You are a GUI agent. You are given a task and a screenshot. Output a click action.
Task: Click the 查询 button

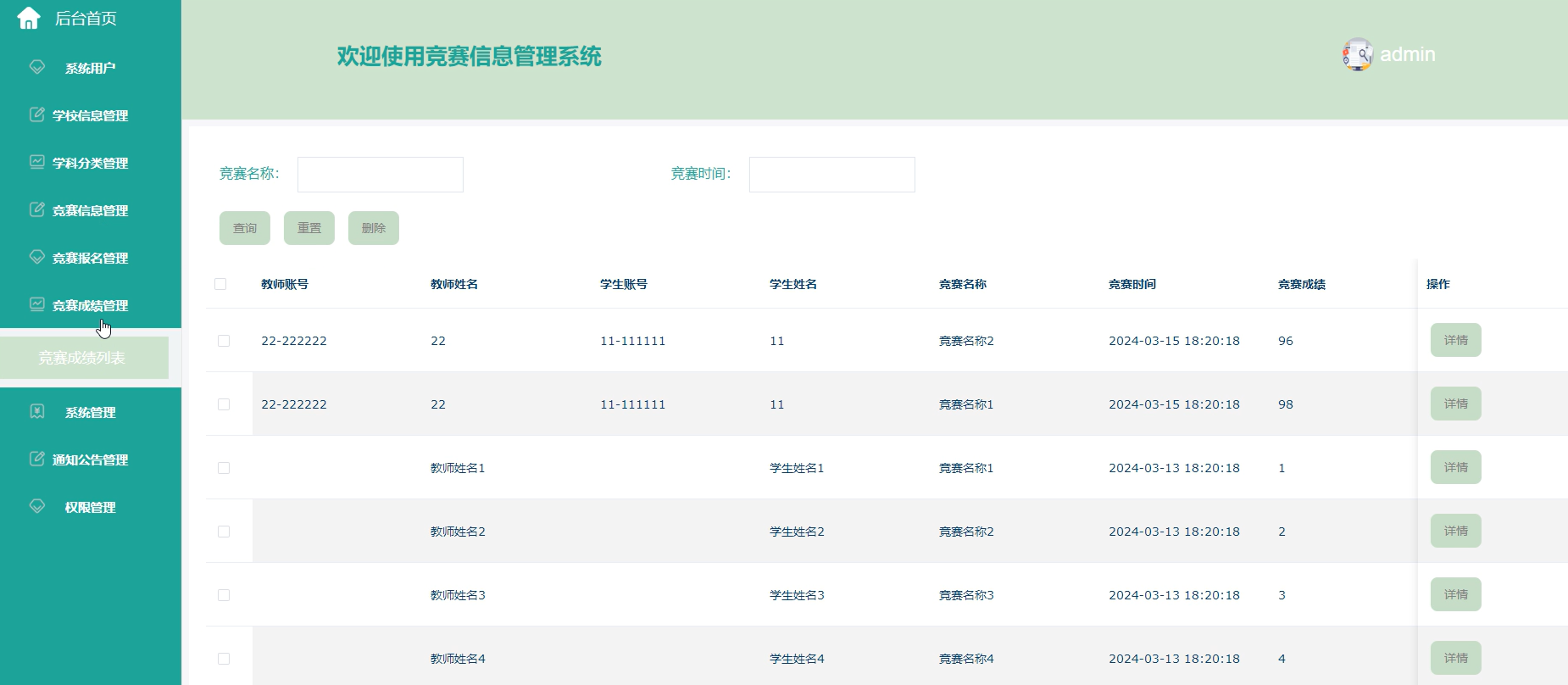pos(245,228)
